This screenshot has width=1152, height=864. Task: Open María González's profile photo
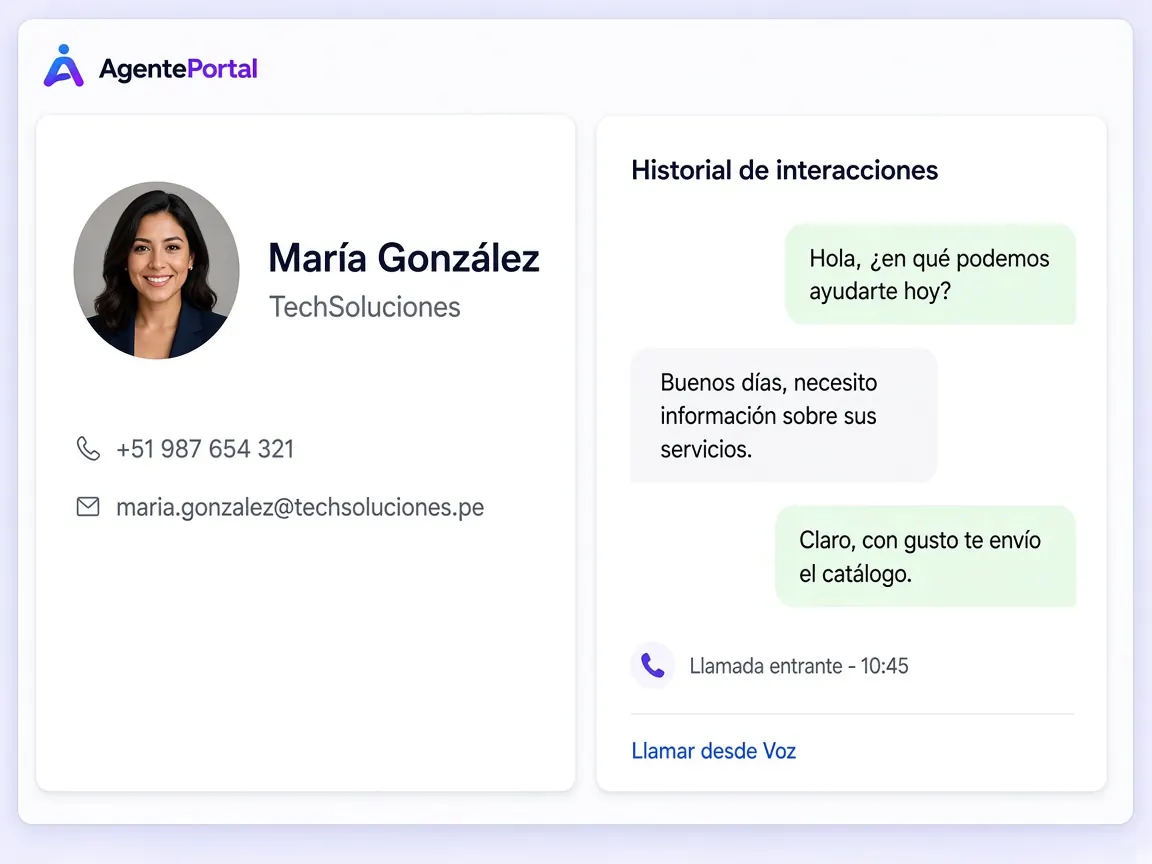156,270
